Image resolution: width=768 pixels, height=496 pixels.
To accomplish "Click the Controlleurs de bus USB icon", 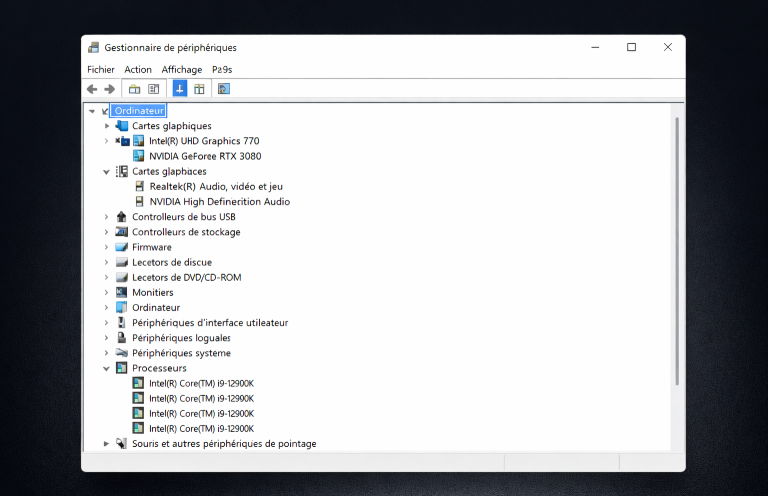I will click(122, 217).
